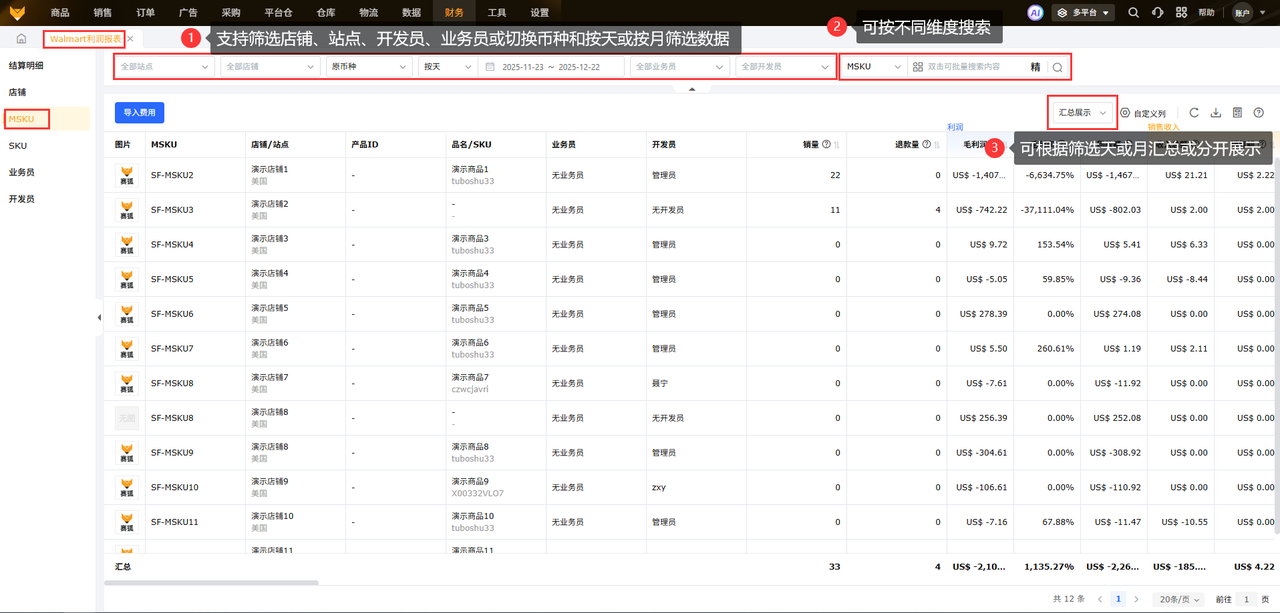This screenshot has width=1280, height=613.
Task: Open the 按天 granularity dropdown
Action: point(446,67)
